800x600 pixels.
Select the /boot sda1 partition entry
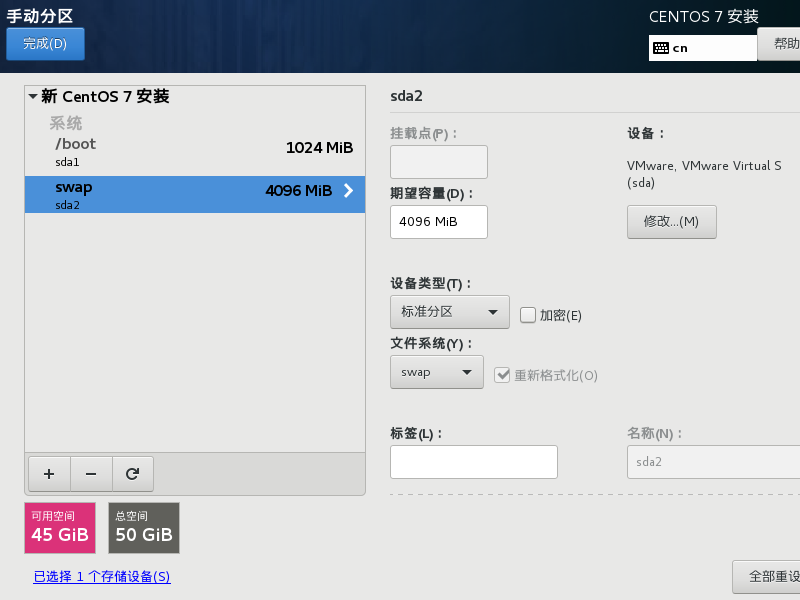tap(195, 151)
